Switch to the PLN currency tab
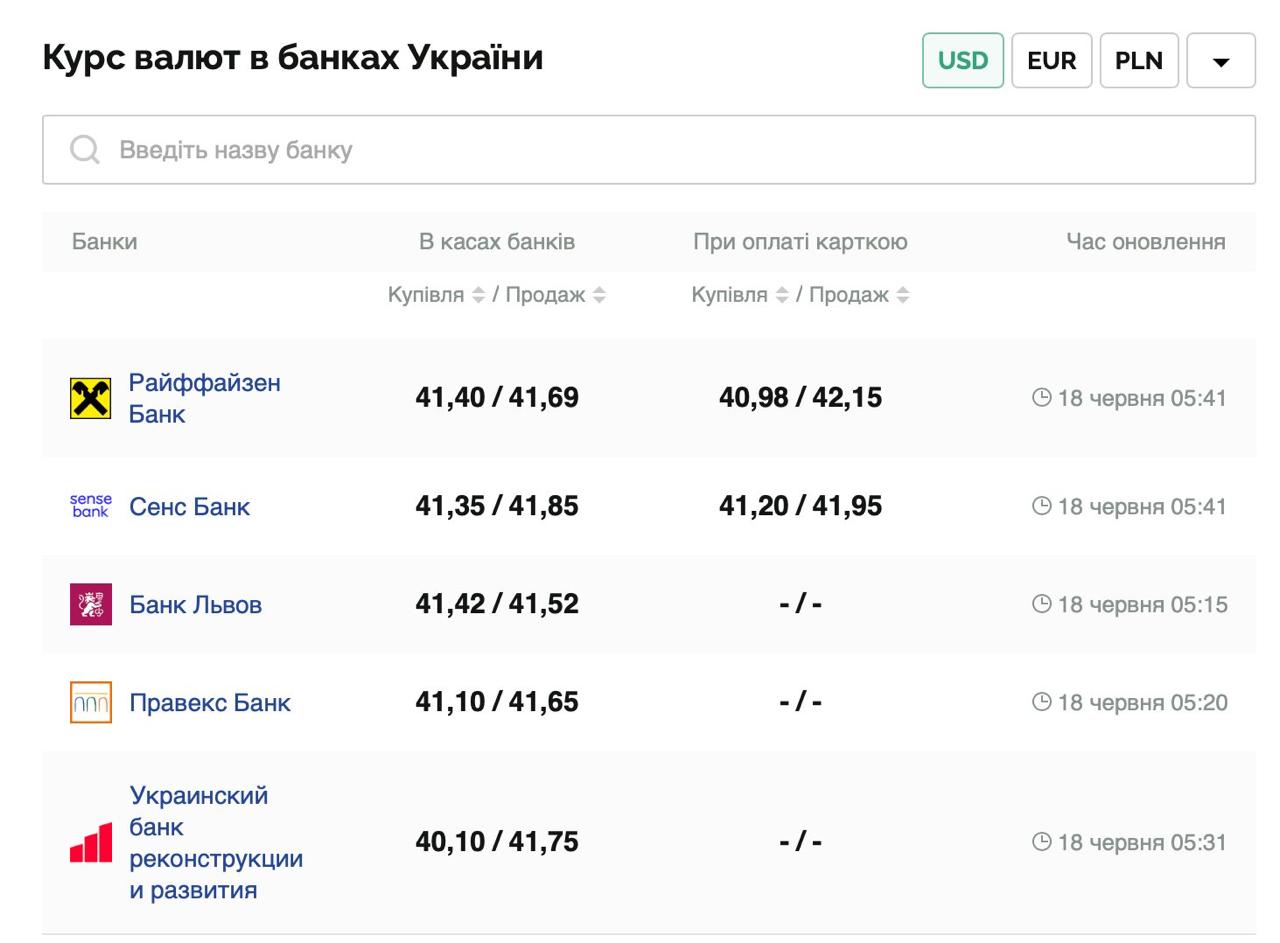The image size is (1280, 943). pos(1139,61)
